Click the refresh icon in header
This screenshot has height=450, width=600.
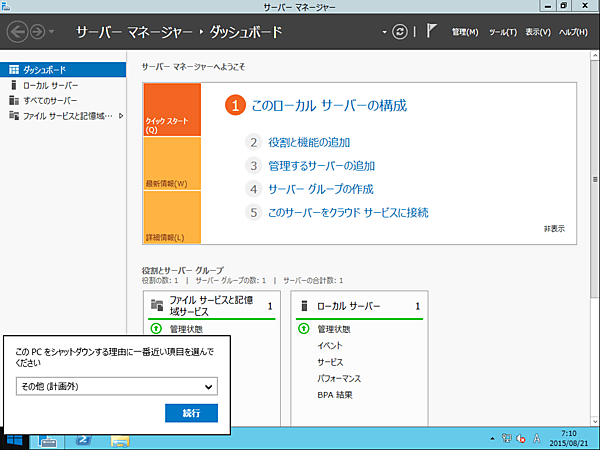402,32
